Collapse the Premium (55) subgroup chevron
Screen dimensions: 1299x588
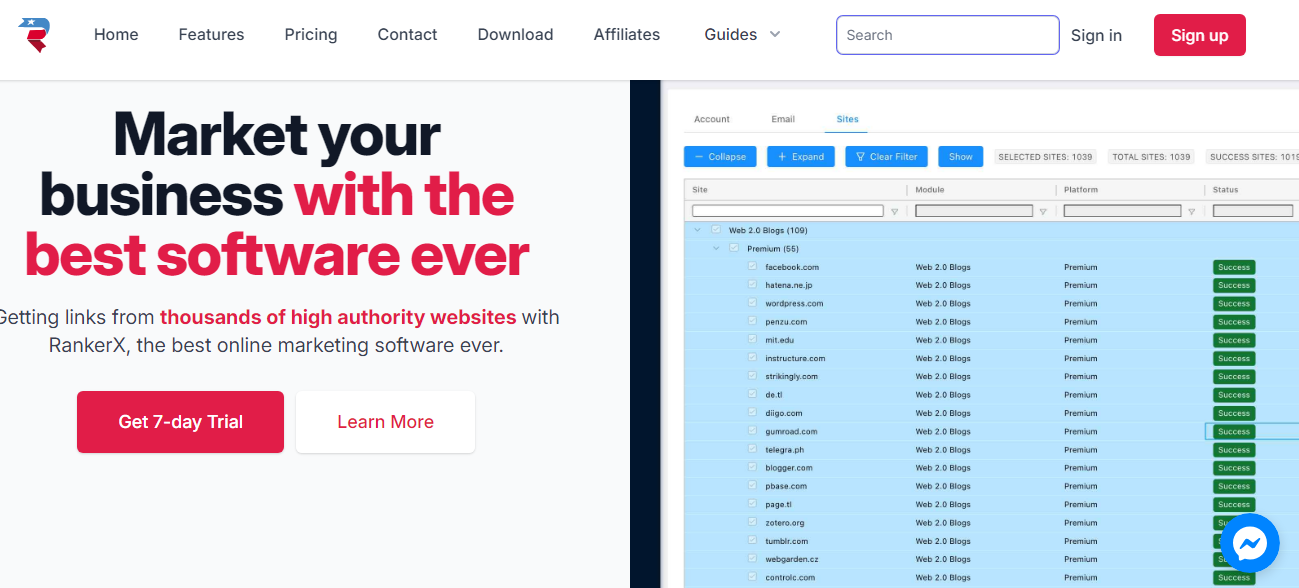[x=716, y=248]
